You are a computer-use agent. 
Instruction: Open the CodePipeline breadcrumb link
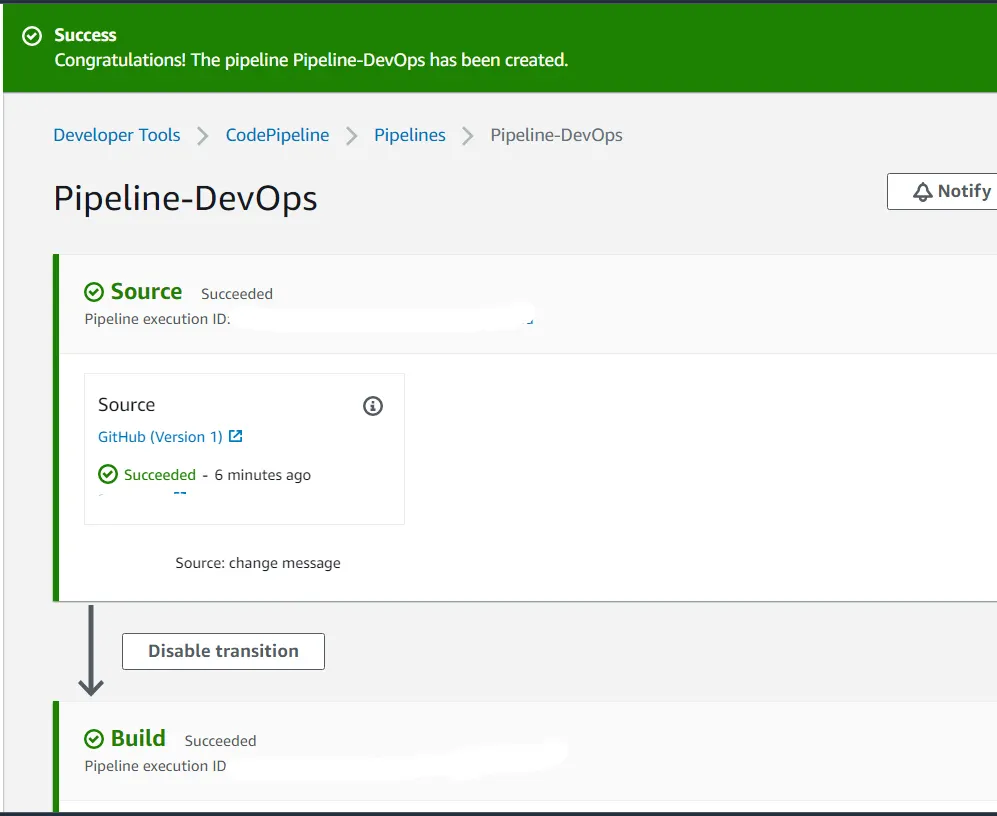click(x=277, y=135)
